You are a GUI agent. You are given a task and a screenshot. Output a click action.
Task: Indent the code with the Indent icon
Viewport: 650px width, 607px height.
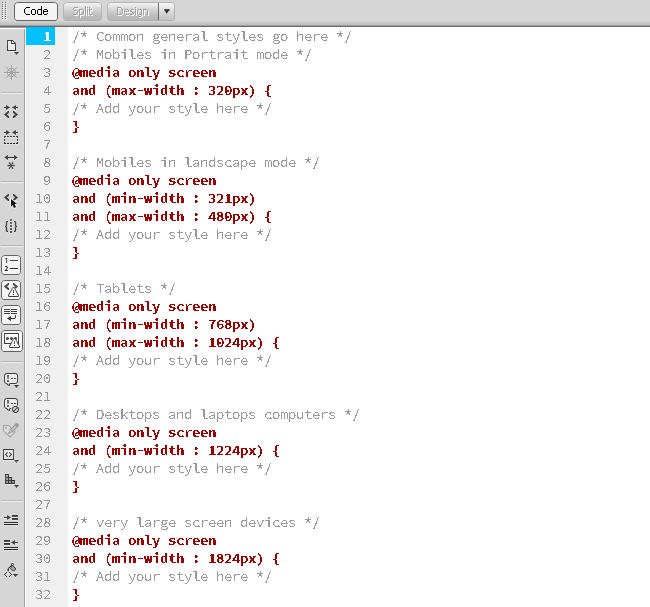12,519
